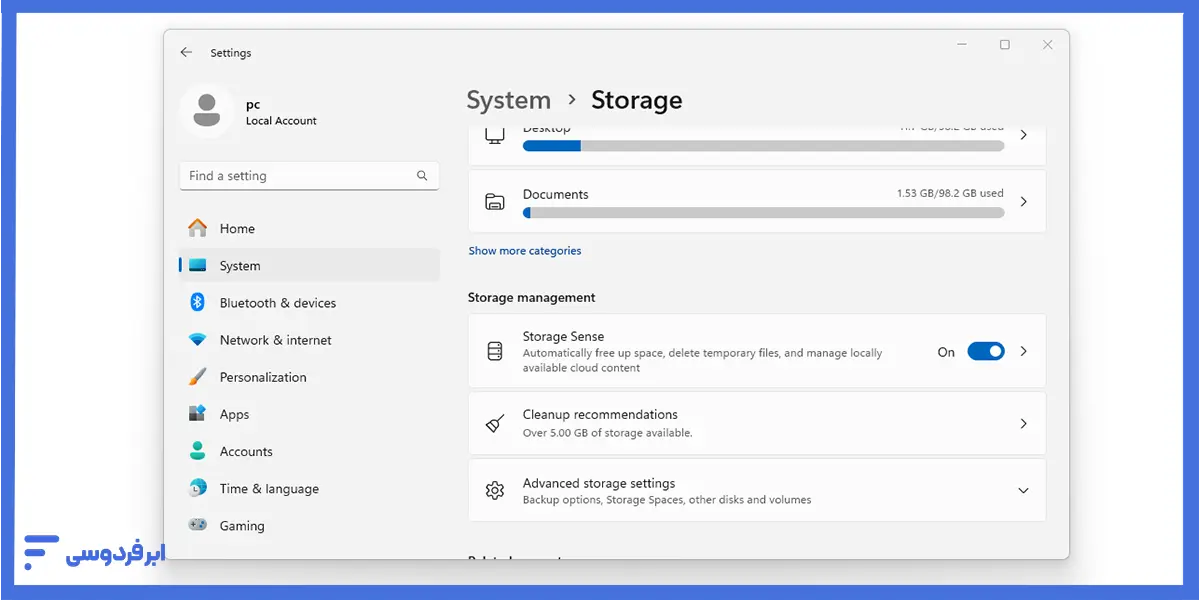The height and width of the screenshot is (600, 1200).
Task: Click the Cleanup recommendations broom icon
Action: click(x=494, y=424)
